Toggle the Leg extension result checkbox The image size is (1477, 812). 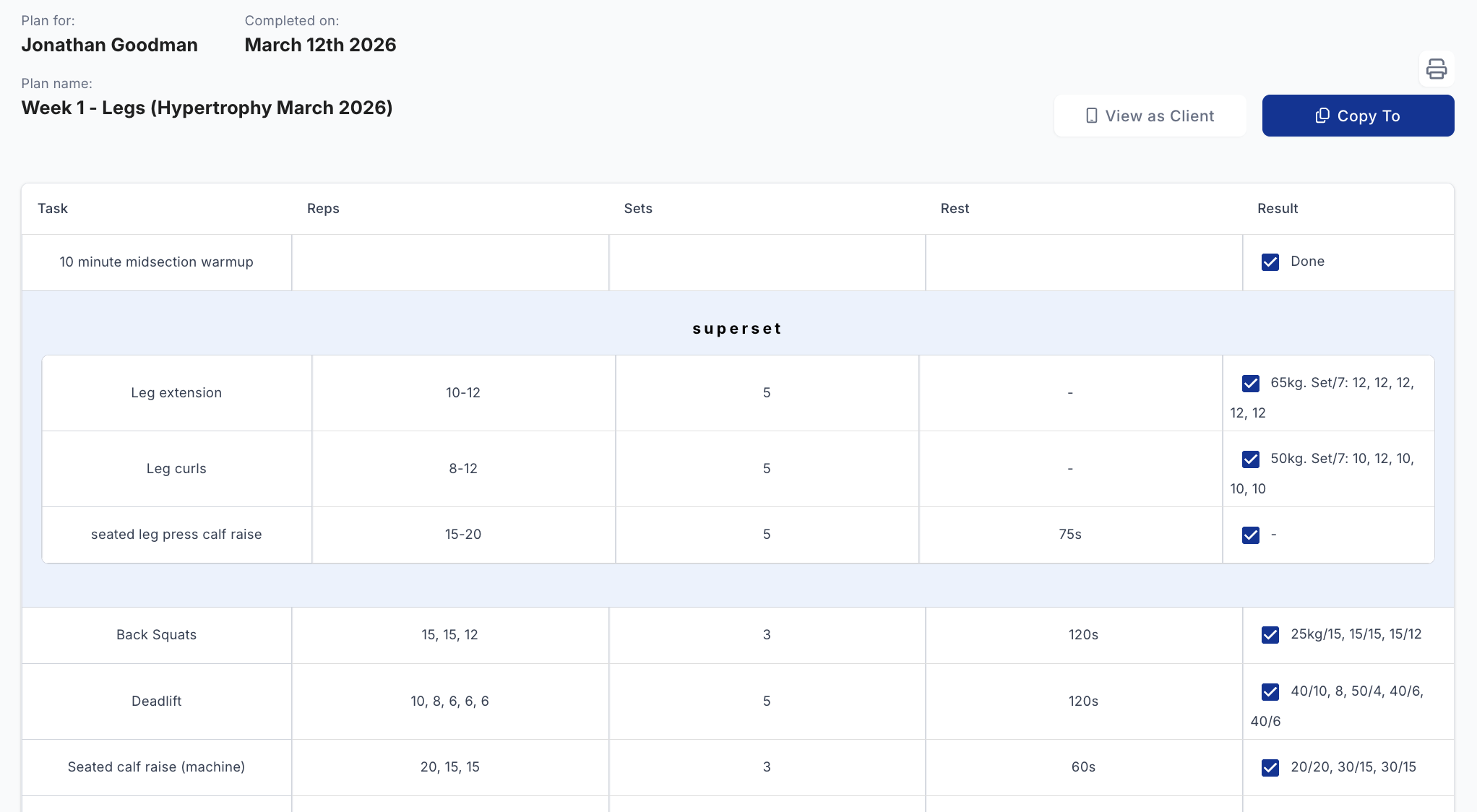pos(1250,384)
